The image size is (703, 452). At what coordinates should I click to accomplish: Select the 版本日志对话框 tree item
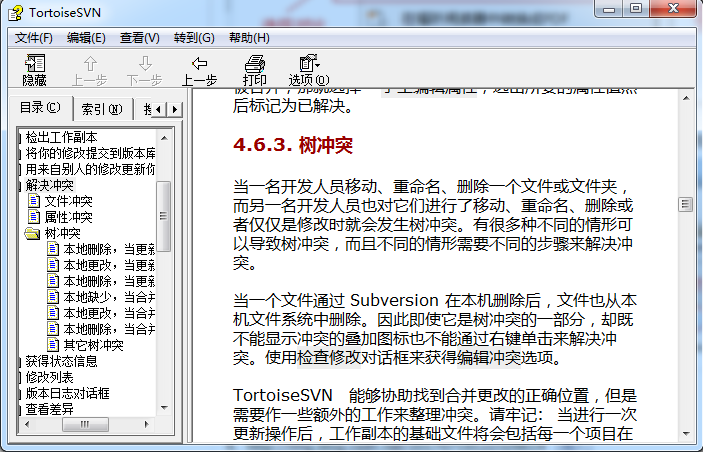click(x=67, y=393)
